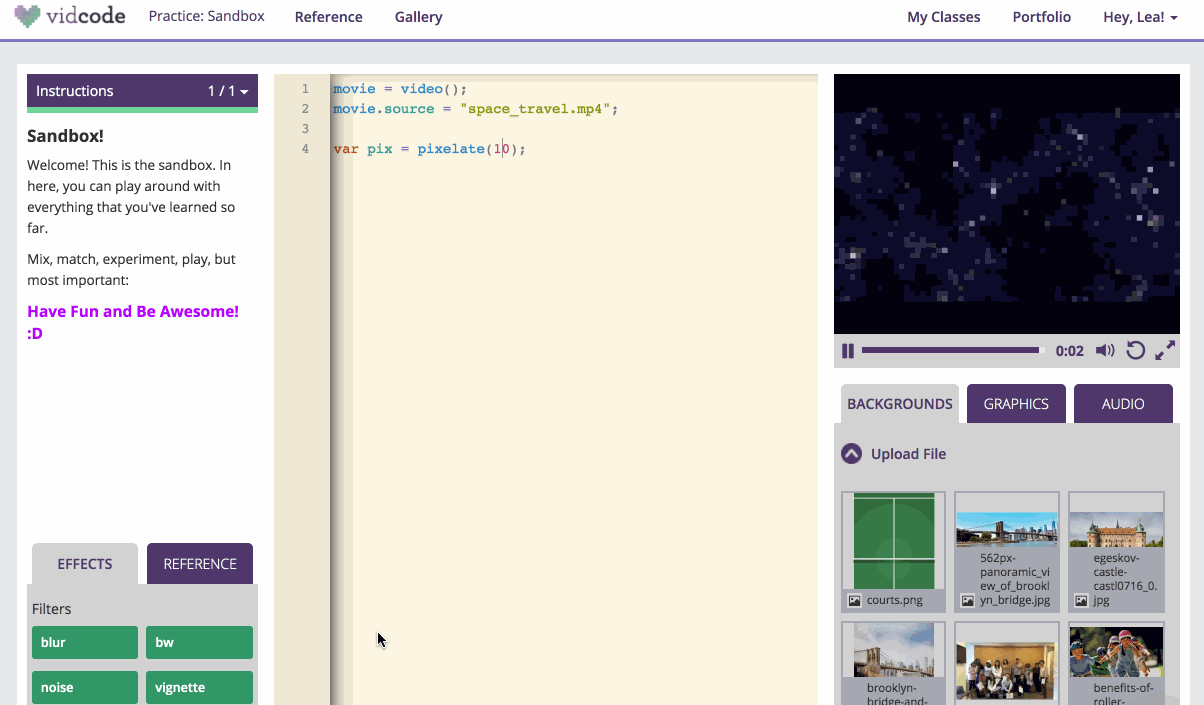Switch to the EFFECTS tab
The width and height of the screenshot is (1204, 705).
(x=85, y=564)
